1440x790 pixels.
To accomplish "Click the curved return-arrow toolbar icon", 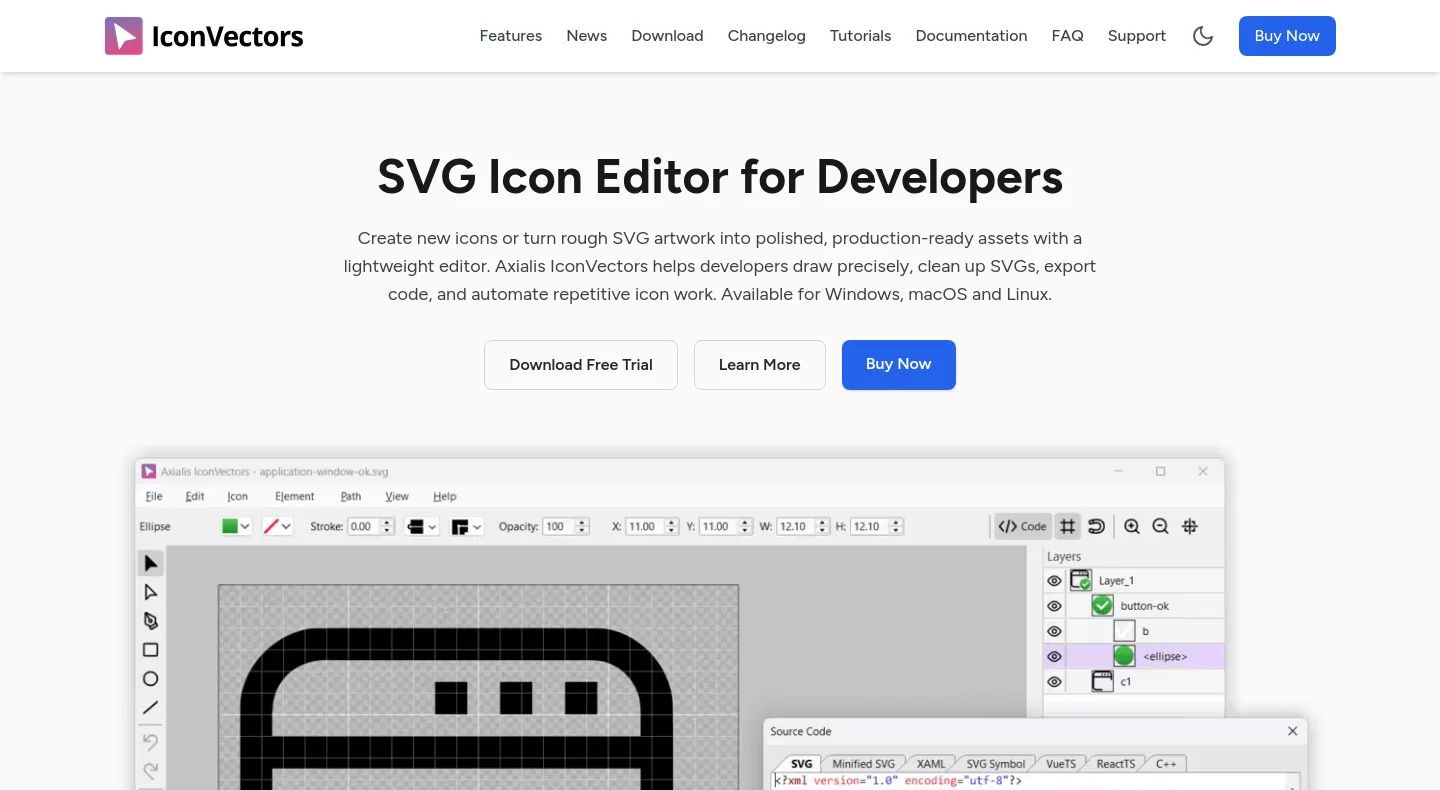I will pos(1097,527).
